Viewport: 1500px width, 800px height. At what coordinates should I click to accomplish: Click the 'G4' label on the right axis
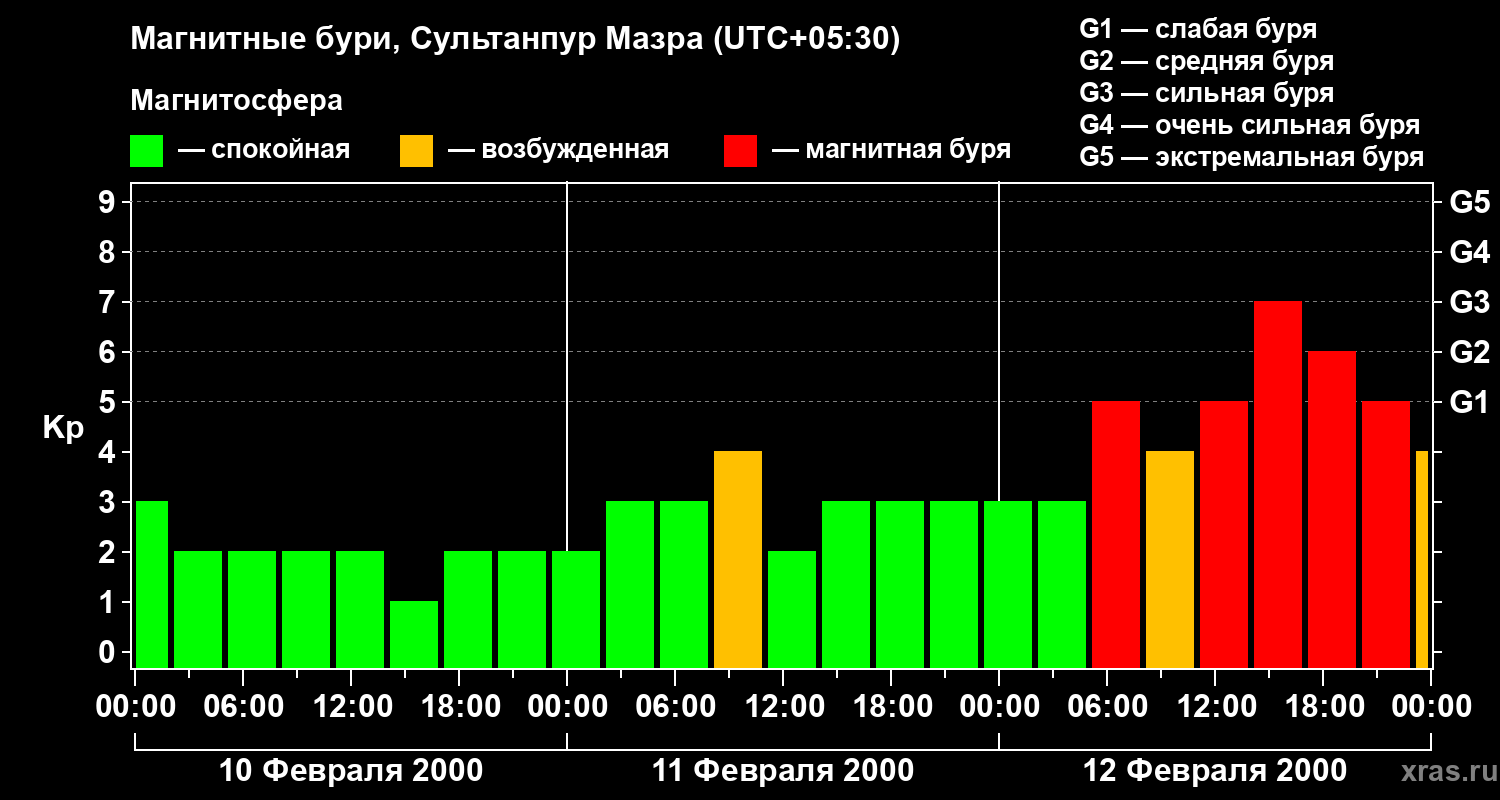point(1469,252)
